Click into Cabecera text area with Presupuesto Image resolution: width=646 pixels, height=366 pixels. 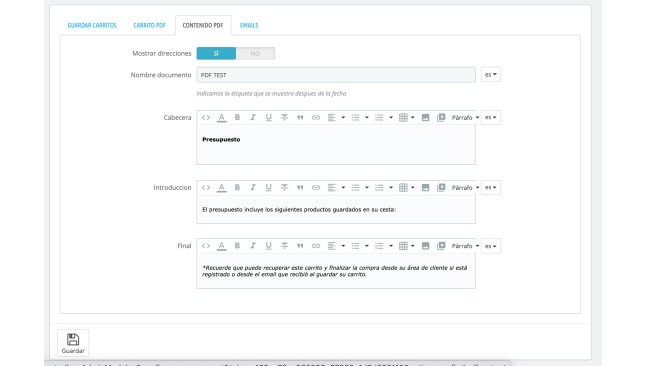(x=336, y=144)
